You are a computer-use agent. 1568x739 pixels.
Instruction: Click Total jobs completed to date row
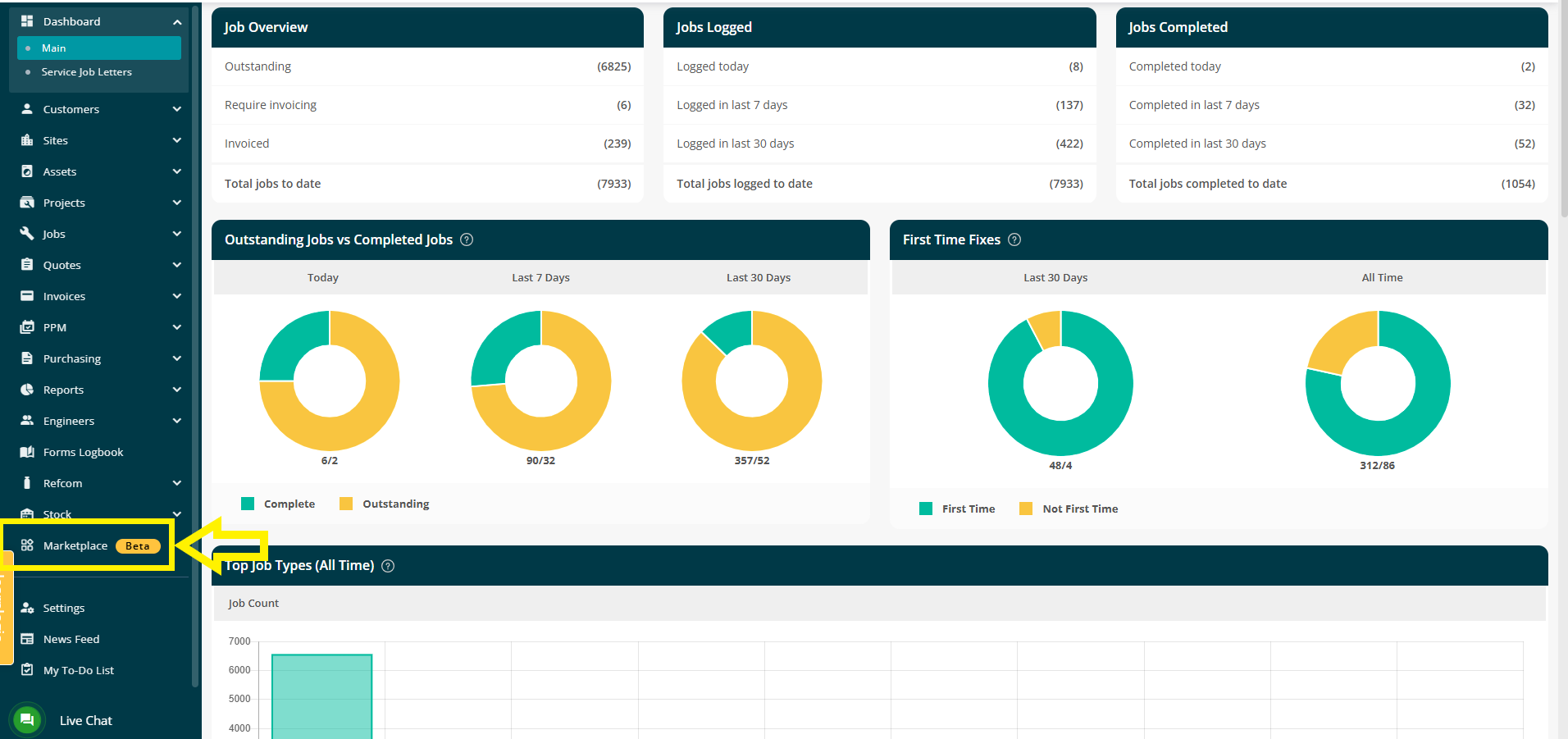(1332, 184)
